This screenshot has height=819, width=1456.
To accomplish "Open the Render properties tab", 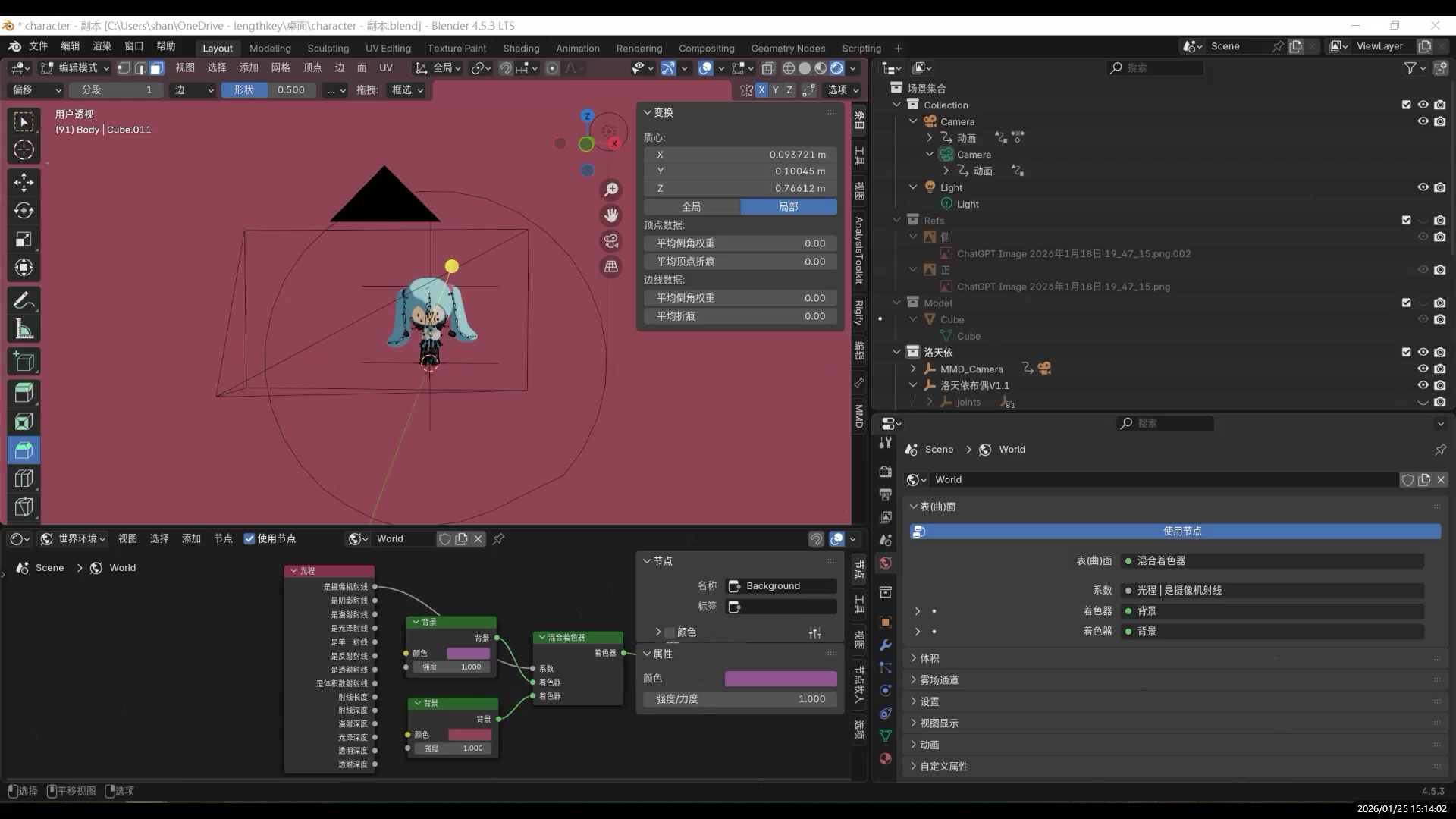I will pos(885,472).
